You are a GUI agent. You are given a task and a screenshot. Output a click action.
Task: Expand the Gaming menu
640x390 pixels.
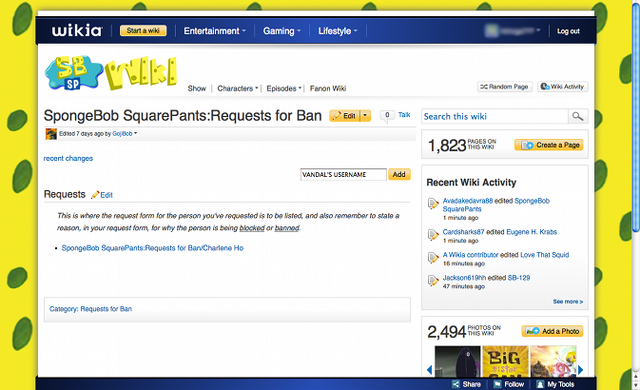pyautogui.click(x=282, y=31)
